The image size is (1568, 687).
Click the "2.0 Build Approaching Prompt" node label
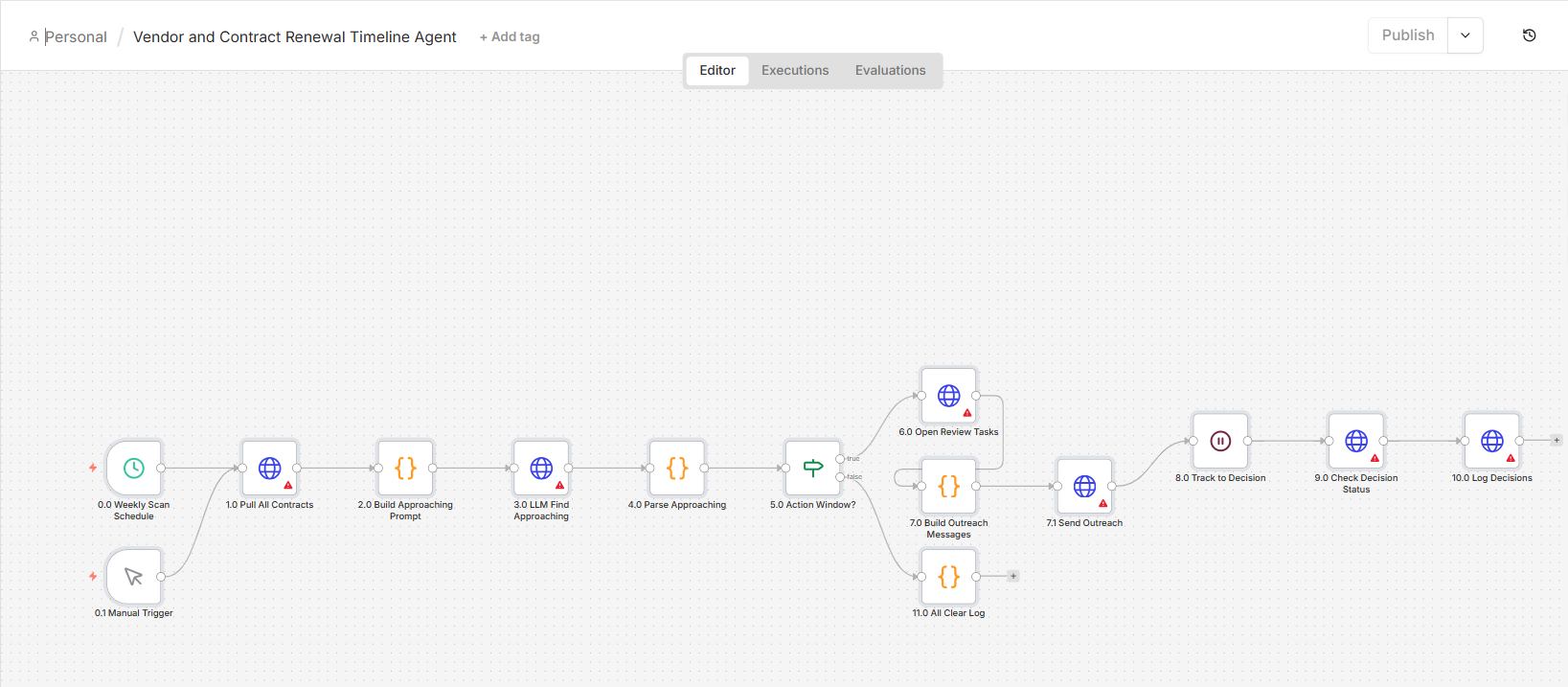[x=405, y=511]
